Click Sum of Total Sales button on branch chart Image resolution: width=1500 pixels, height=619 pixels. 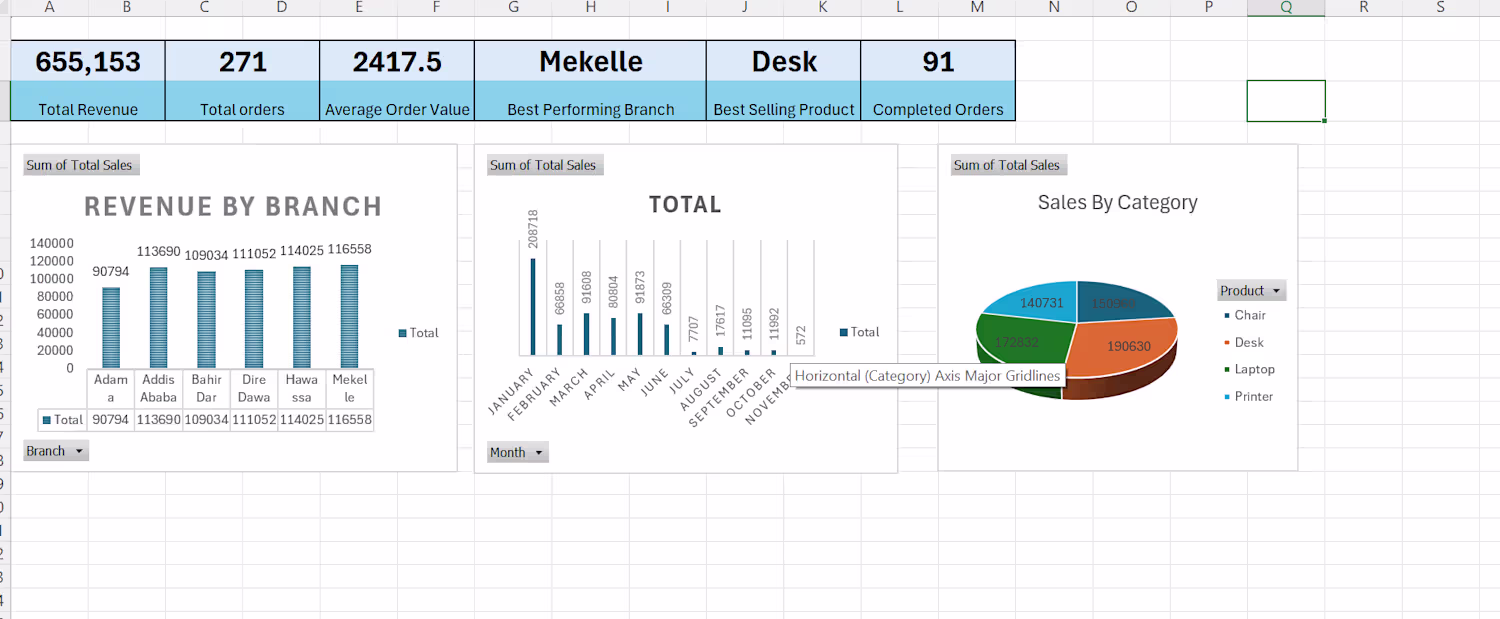[x=79, y=165]
